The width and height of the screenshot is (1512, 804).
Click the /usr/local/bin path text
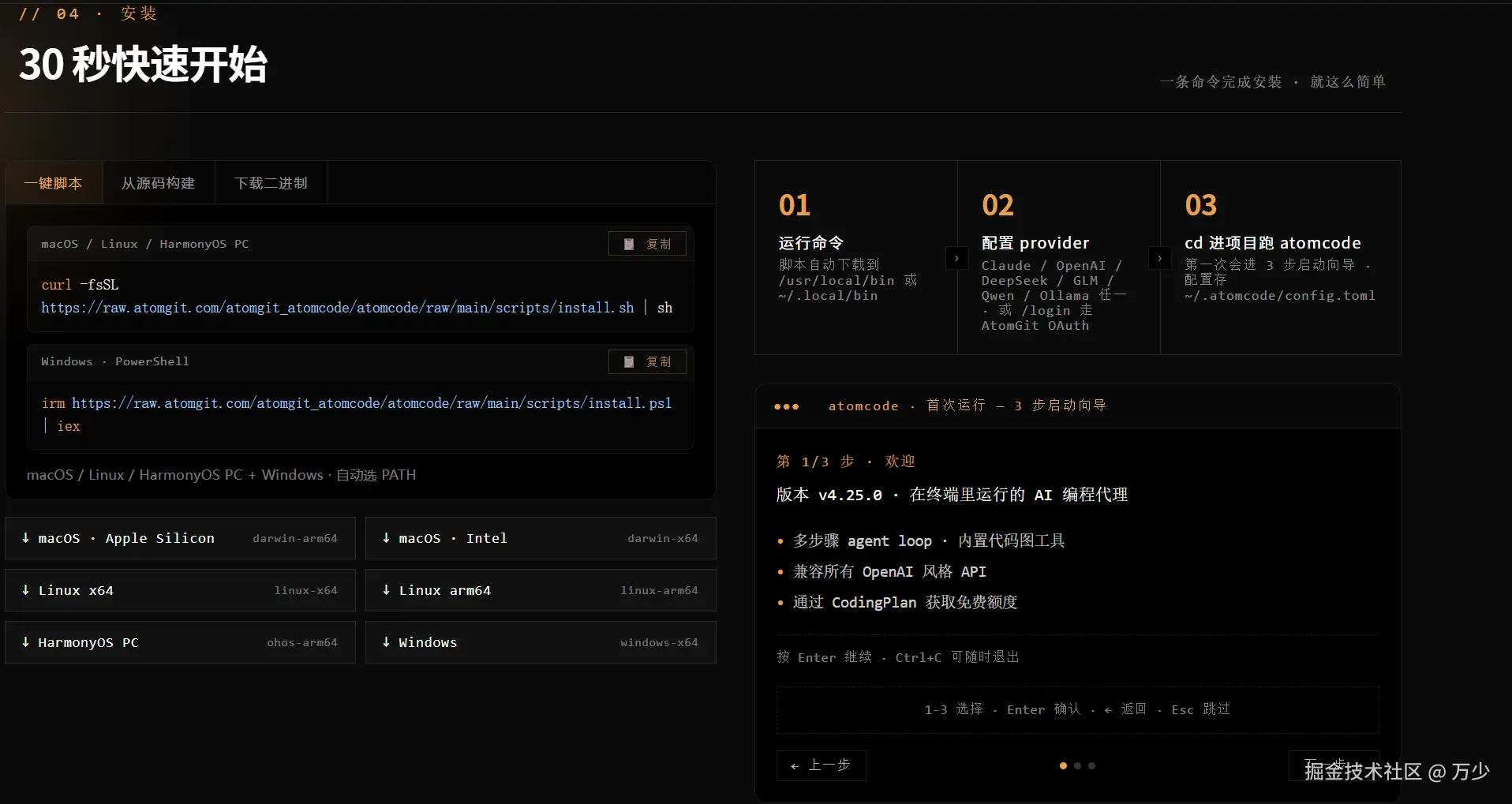tap(836, 281)
